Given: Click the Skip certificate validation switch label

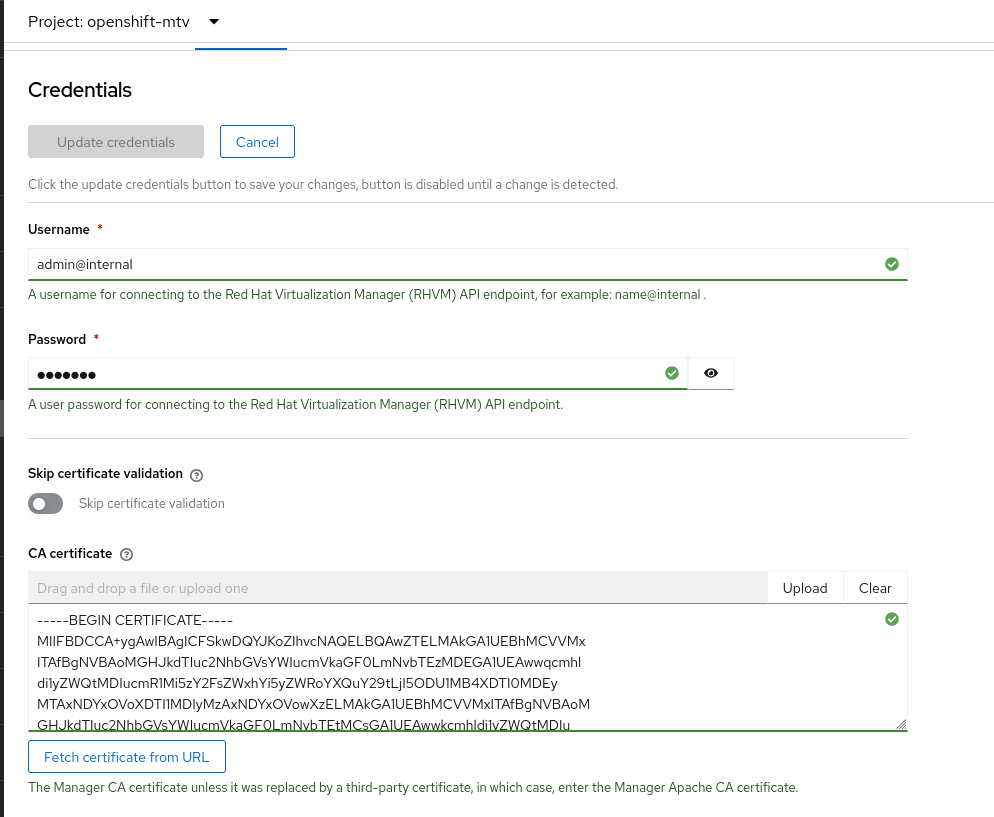Looking at the screenshot, I should pyautogui.click(x=152, y=503).
